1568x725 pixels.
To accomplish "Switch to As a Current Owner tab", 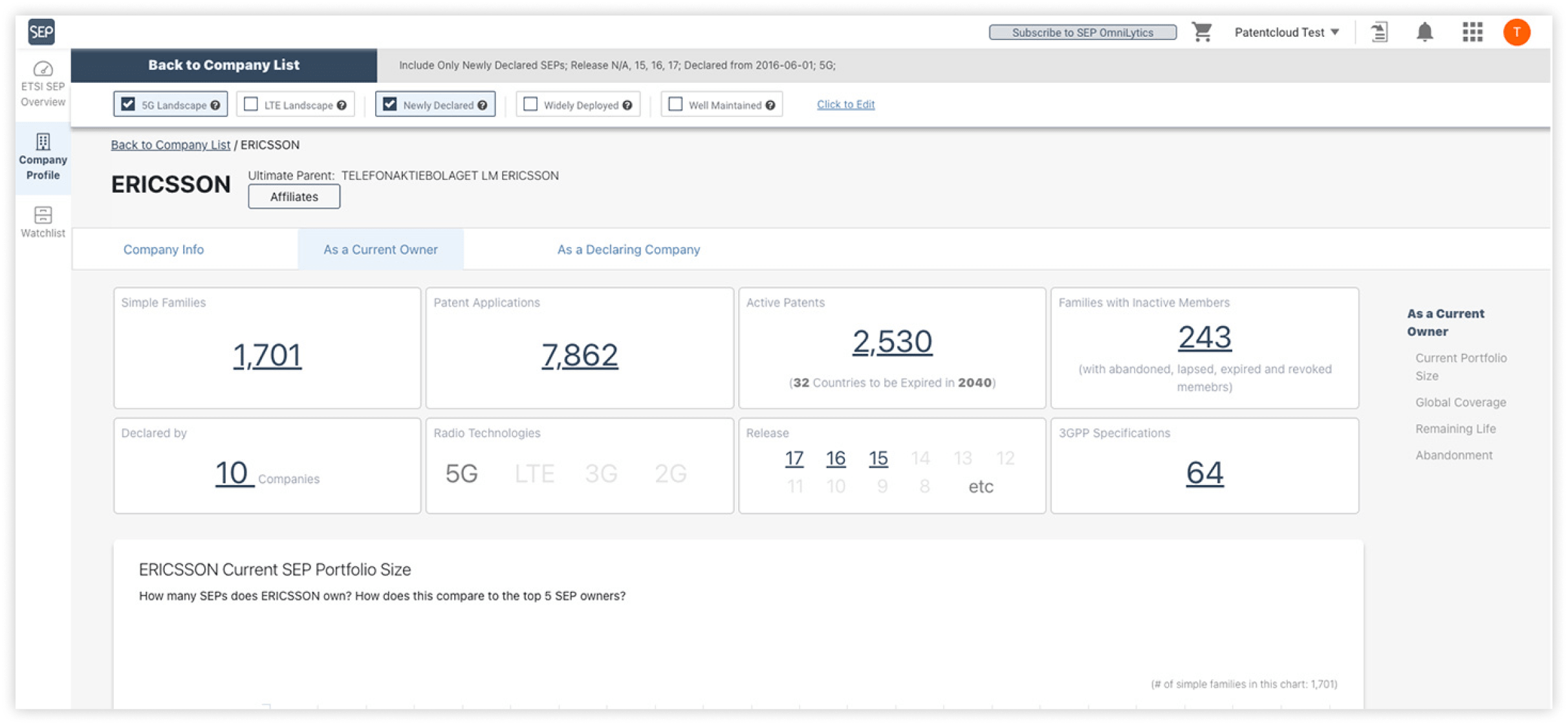I will pos(380,250).
